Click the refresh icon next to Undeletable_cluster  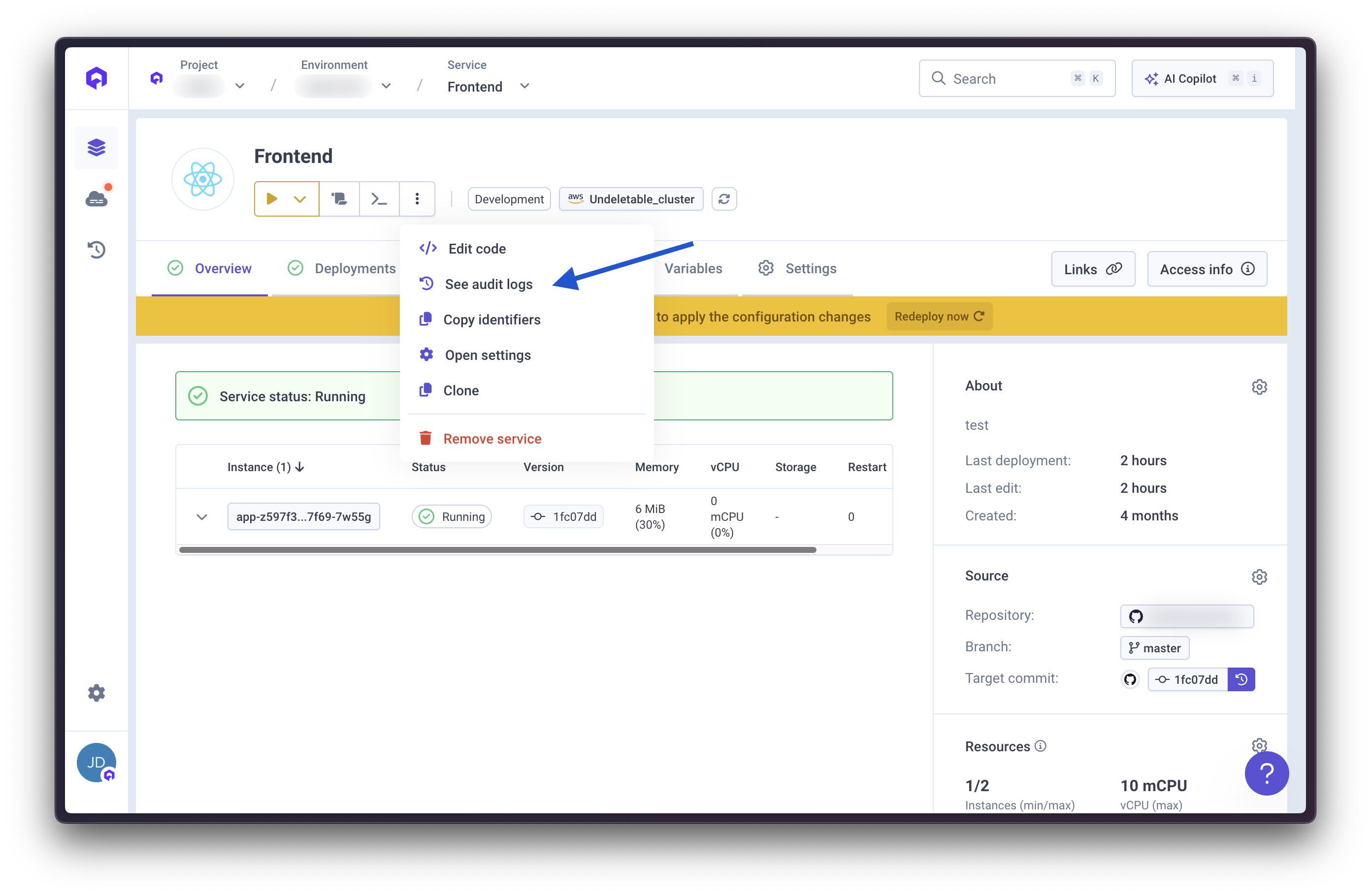coord(724,199)
